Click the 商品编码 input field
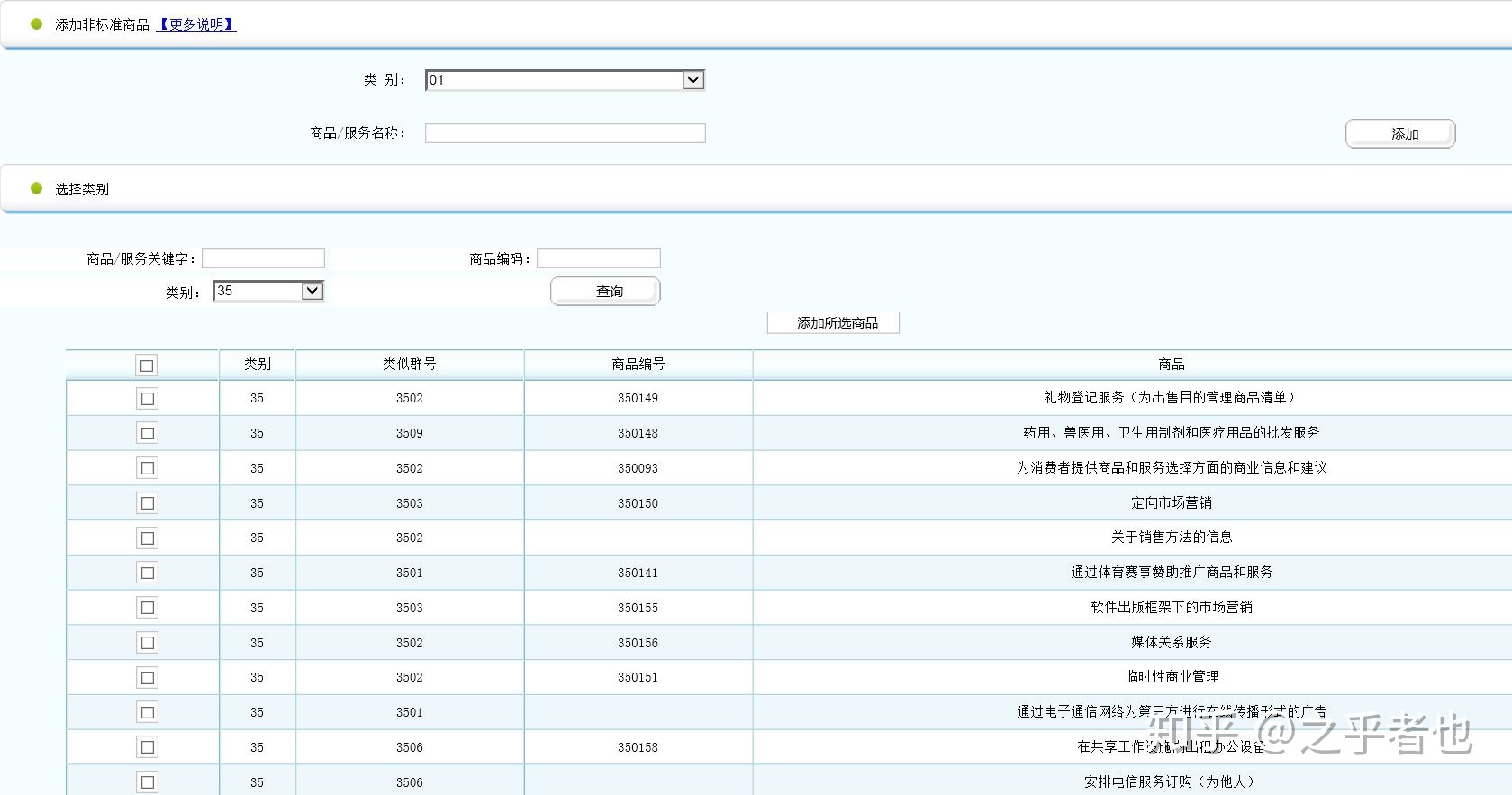The height and width of the screenshot is (795, 1512). [x=598, y=258]
